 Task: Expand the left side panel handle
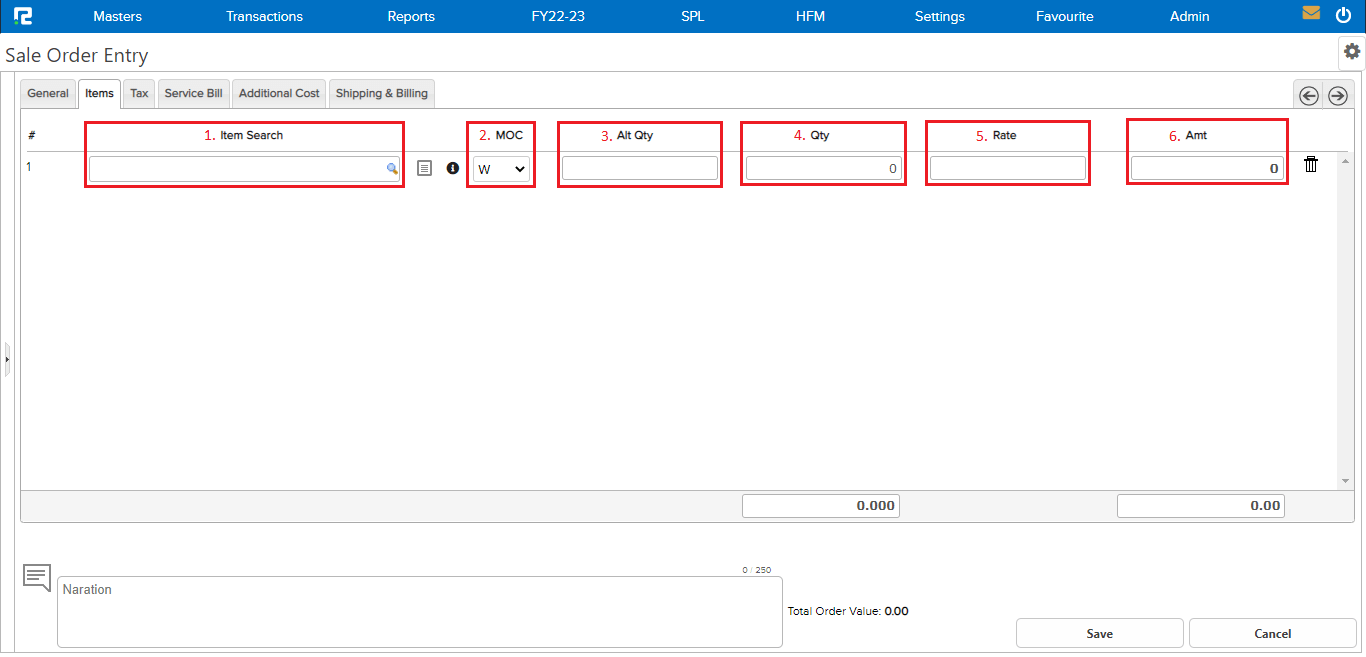[x=7, y=358]
